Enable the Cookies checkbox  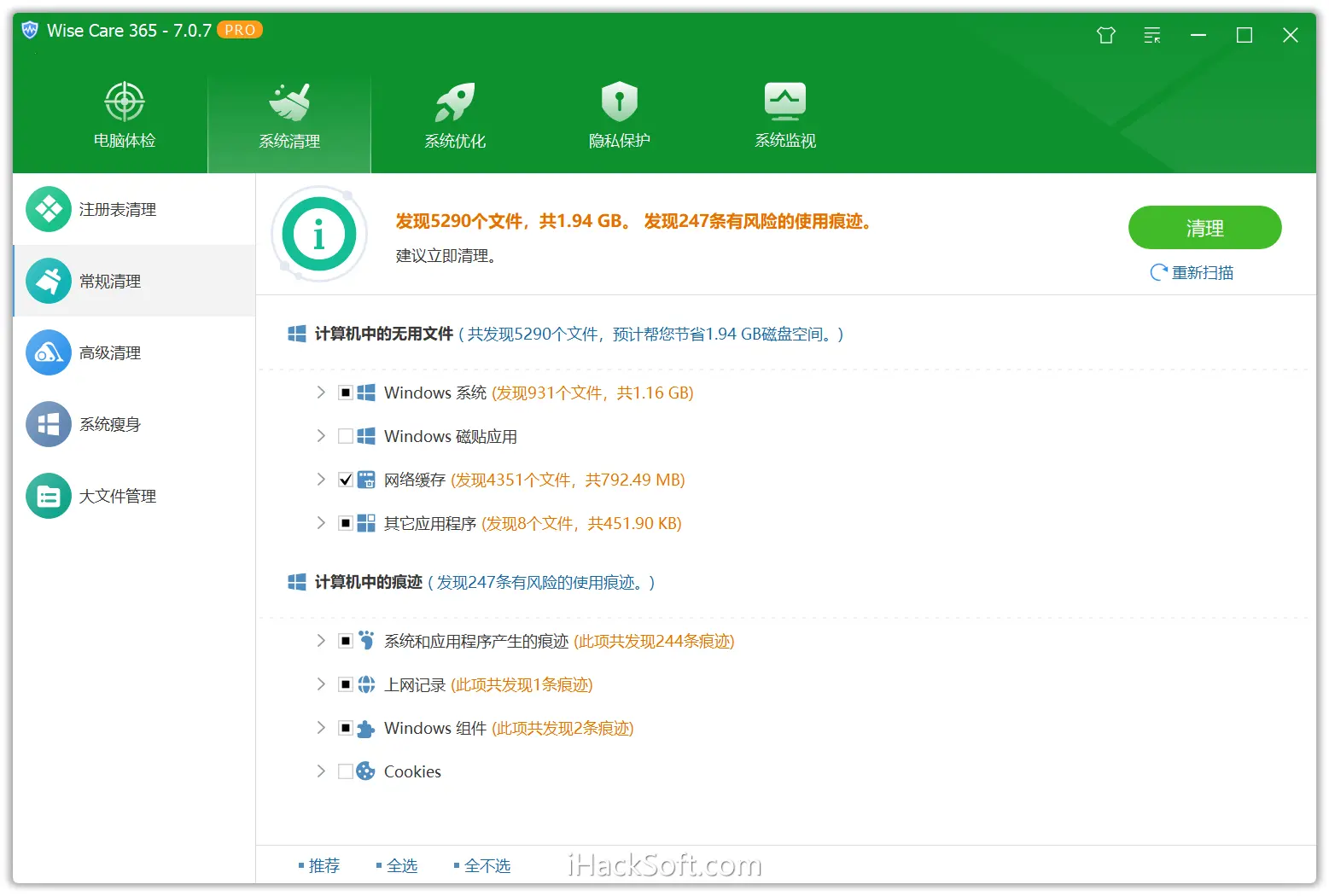tap(346, 771)
